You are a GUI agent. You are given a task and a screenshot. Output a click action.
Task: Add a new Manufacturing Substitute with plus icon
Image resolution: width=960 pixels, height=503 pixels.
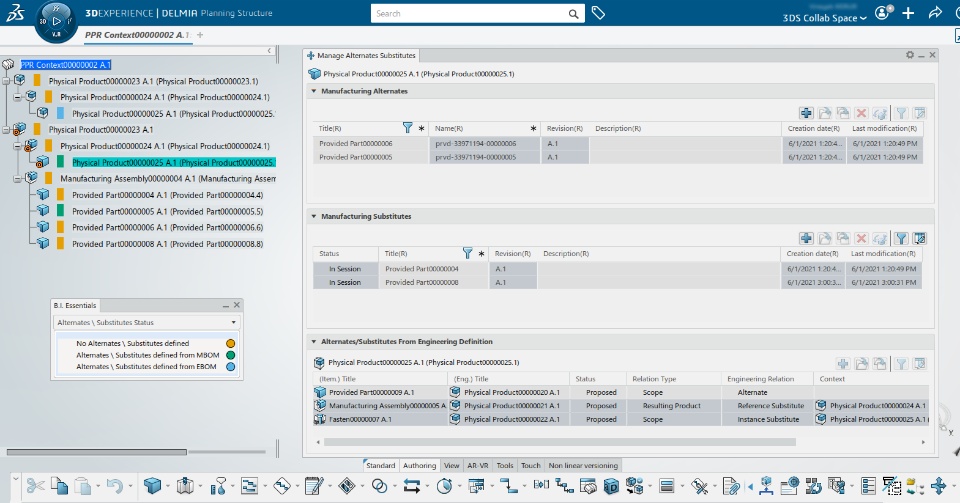(x=806, y=238)
